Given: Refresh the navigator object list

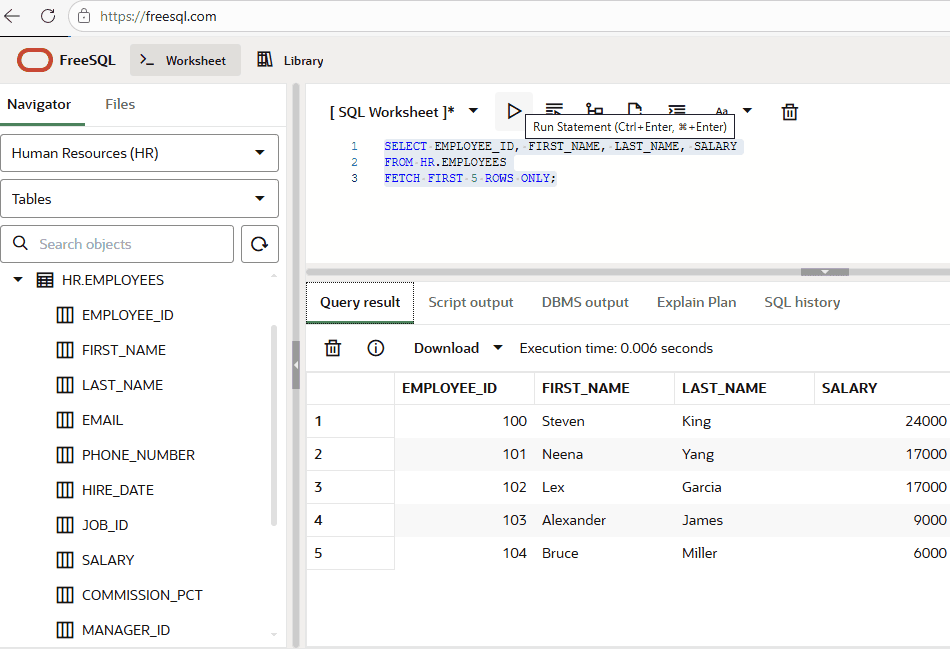Looking at the screenshot, I should pyautogui.click(x=259, y=243).
